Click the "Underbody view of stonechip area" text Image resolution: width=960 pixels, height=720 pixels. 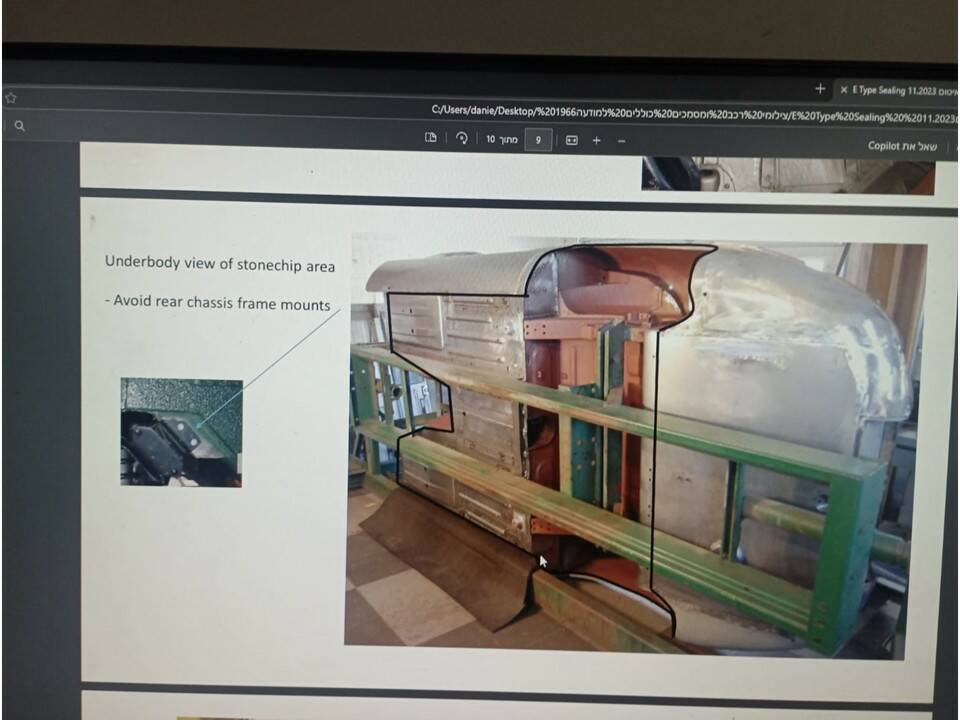(x=220, y=265)
